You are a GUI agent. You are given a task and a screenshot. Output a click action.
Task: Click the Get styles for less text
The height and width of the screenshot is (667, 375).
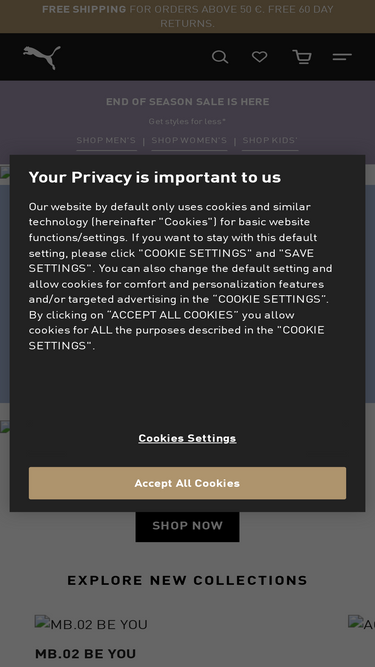(x=187, y=122)
